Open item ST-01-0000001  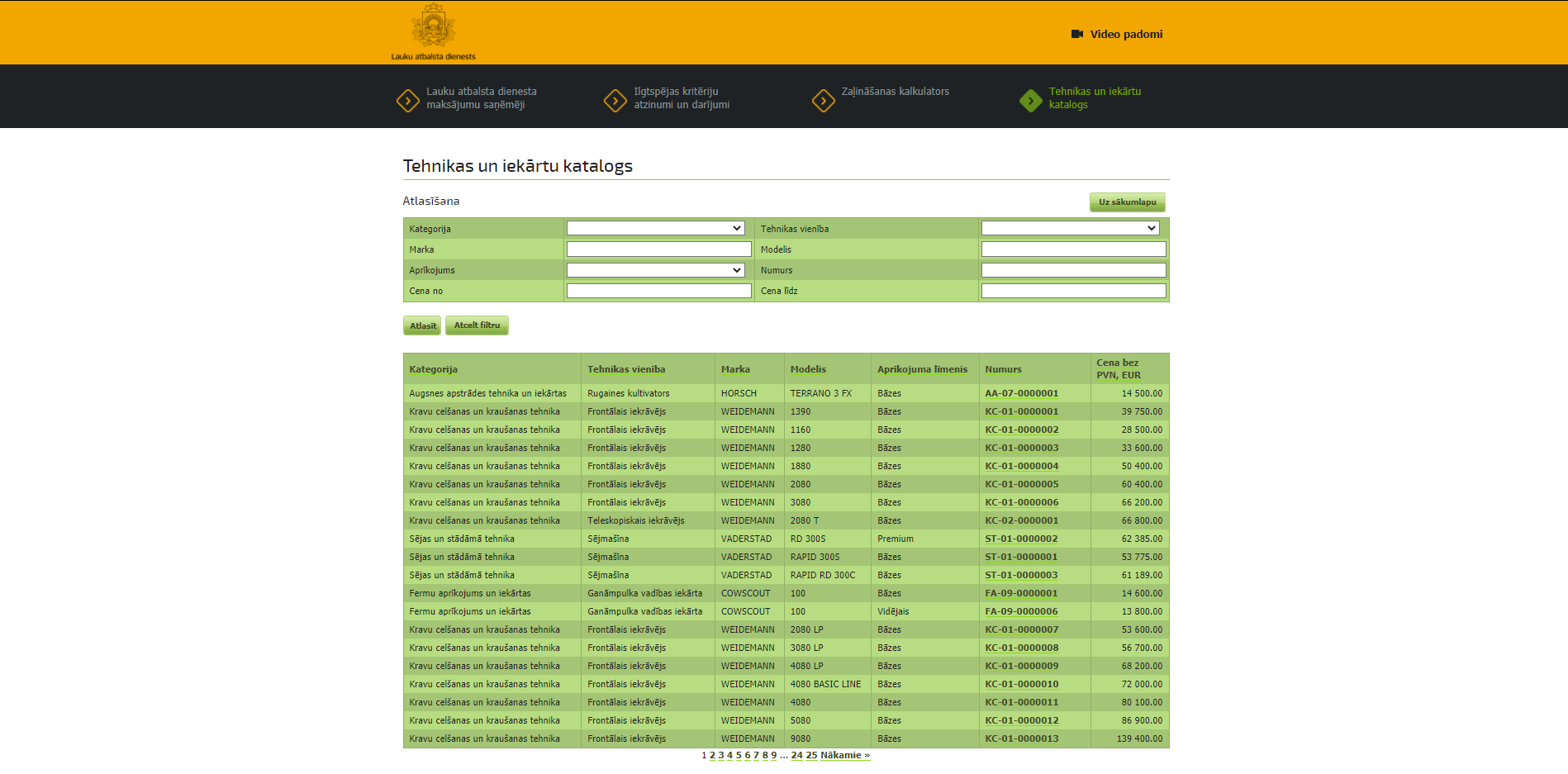[1021, 557]
